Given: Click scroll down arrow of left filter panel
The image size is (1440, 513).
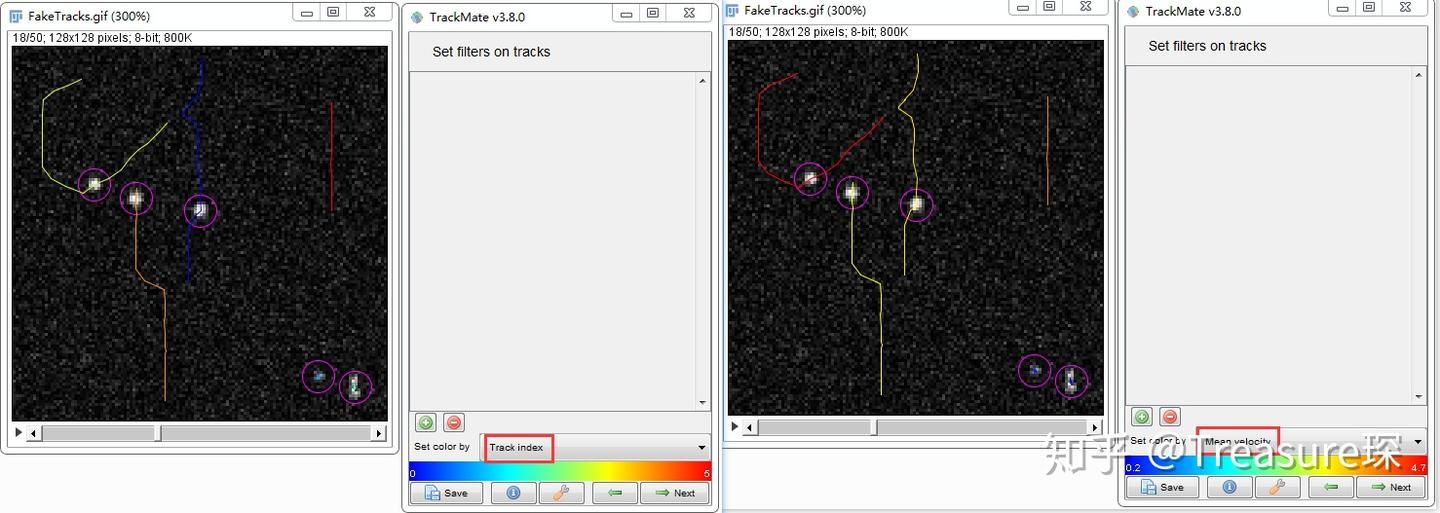Looking at the screenshot, I should coord(703,403).
